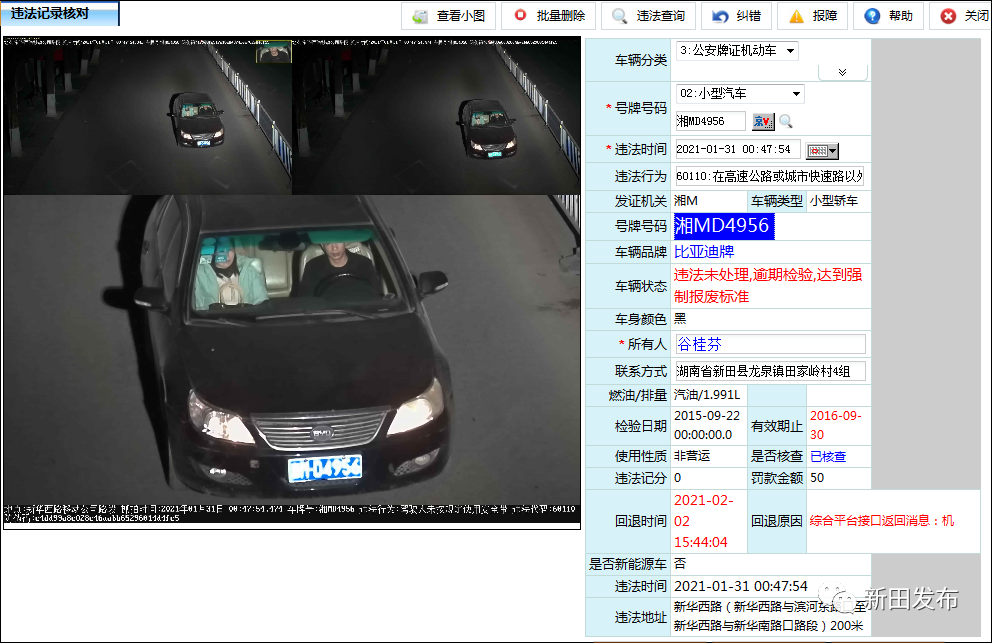Open 帮助 help
The height and width of the screenshot is (643, 992).
pos(888,16)
